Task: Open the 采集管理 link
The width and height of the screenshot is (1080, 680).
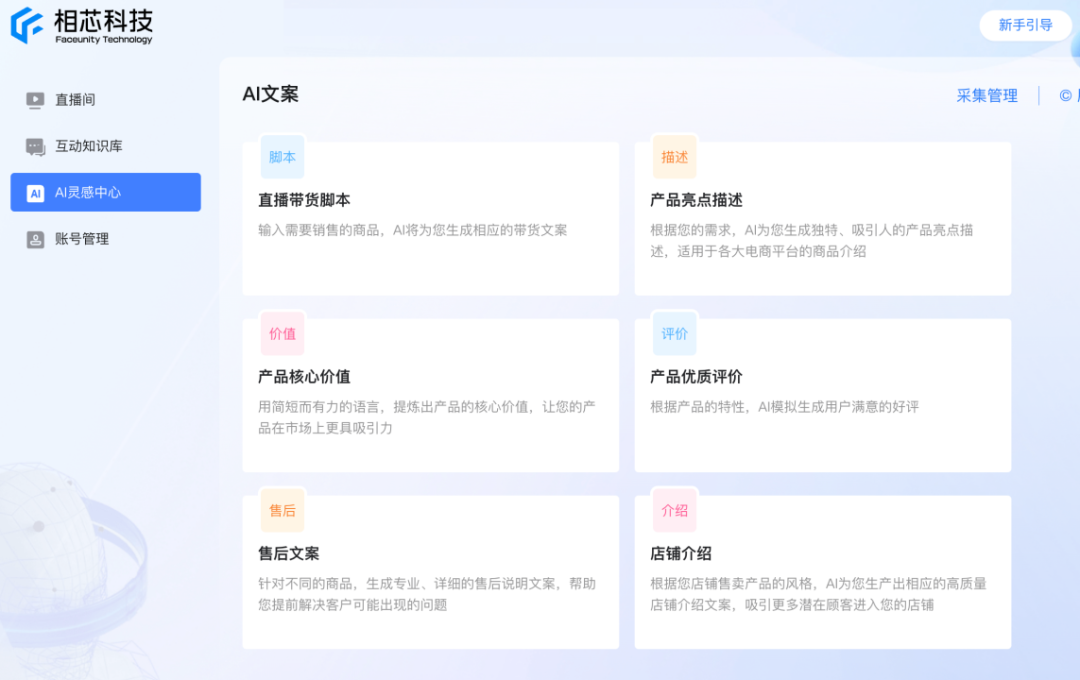Action: click(x=986, y=96)
